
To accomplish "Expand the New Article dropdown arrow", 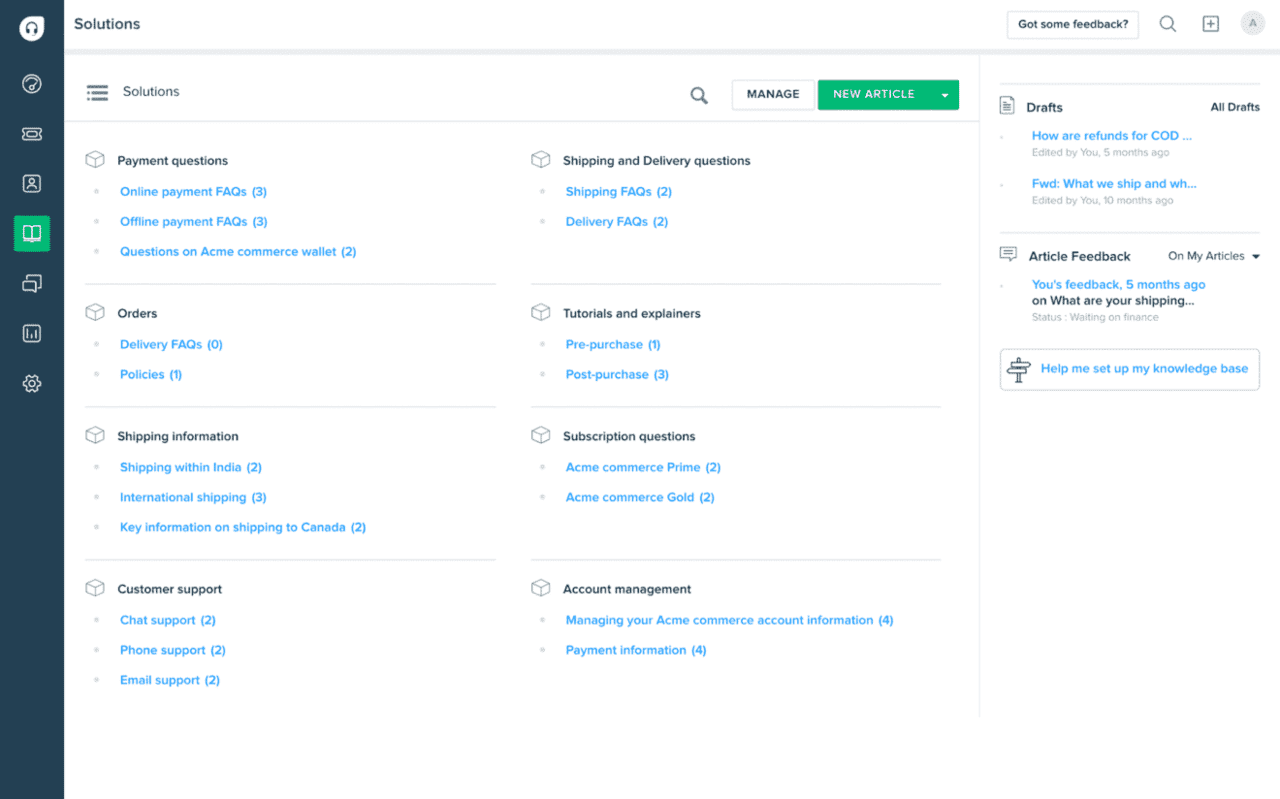I will point(944,95).
